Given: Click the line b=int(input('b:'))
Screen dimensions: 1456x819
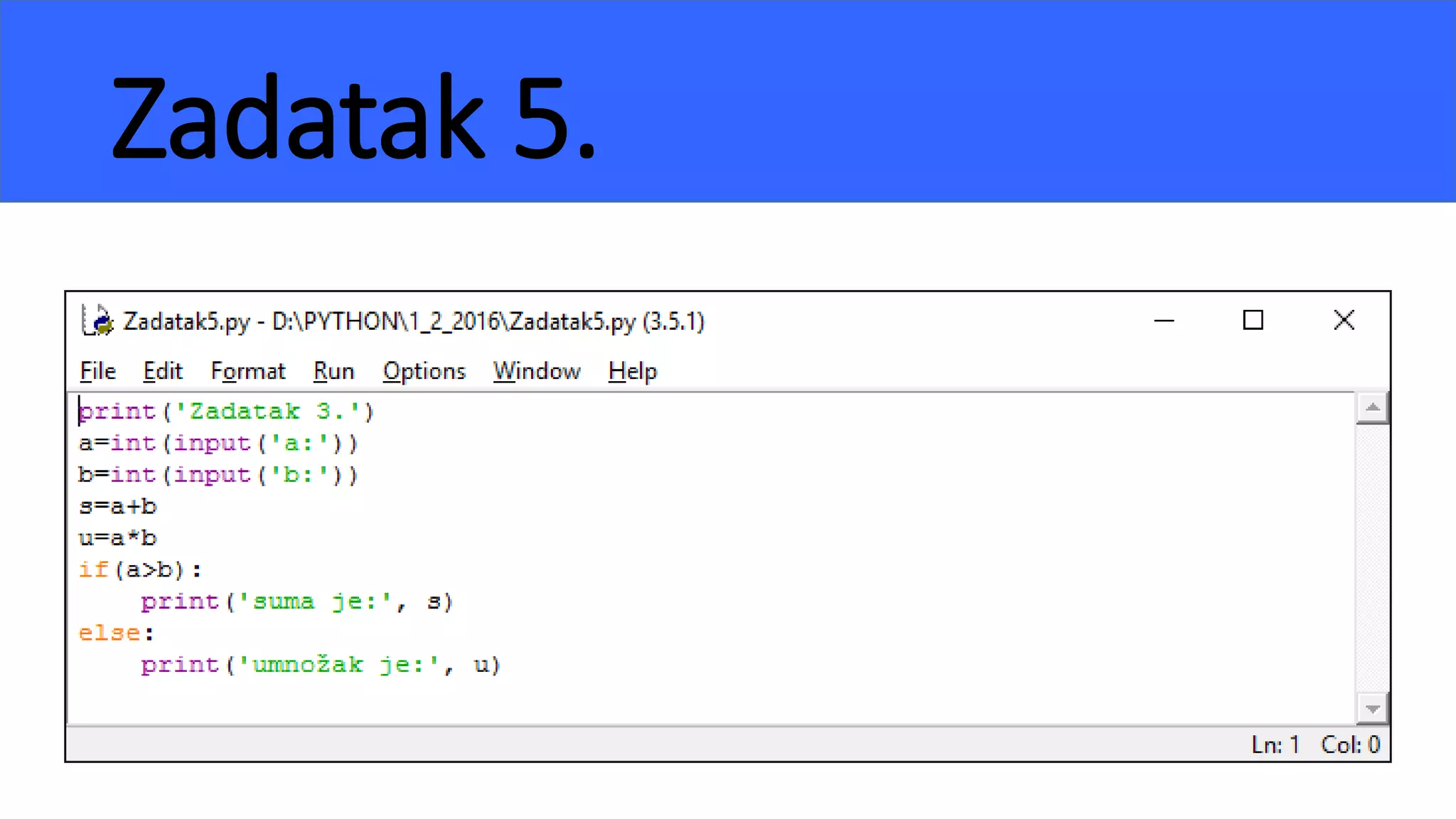Looking at the screenshot, I should (x=218, y=475).
